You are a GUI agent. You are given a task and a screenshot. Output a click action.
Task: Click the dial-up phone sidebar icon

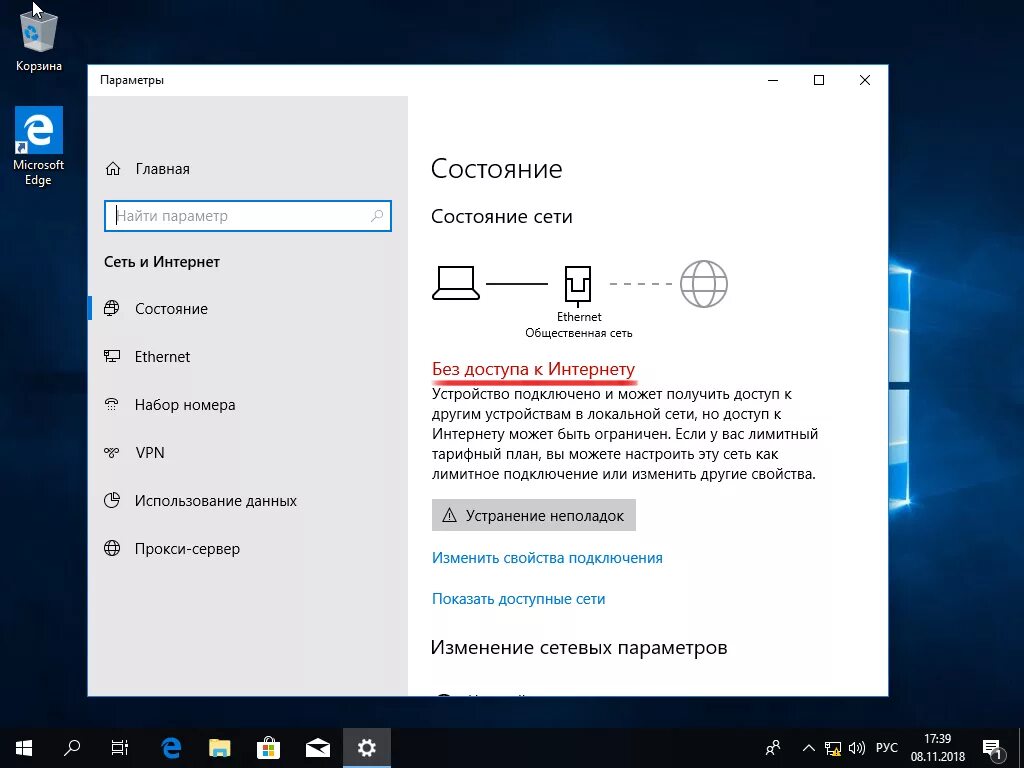click(x=112, y=404)
